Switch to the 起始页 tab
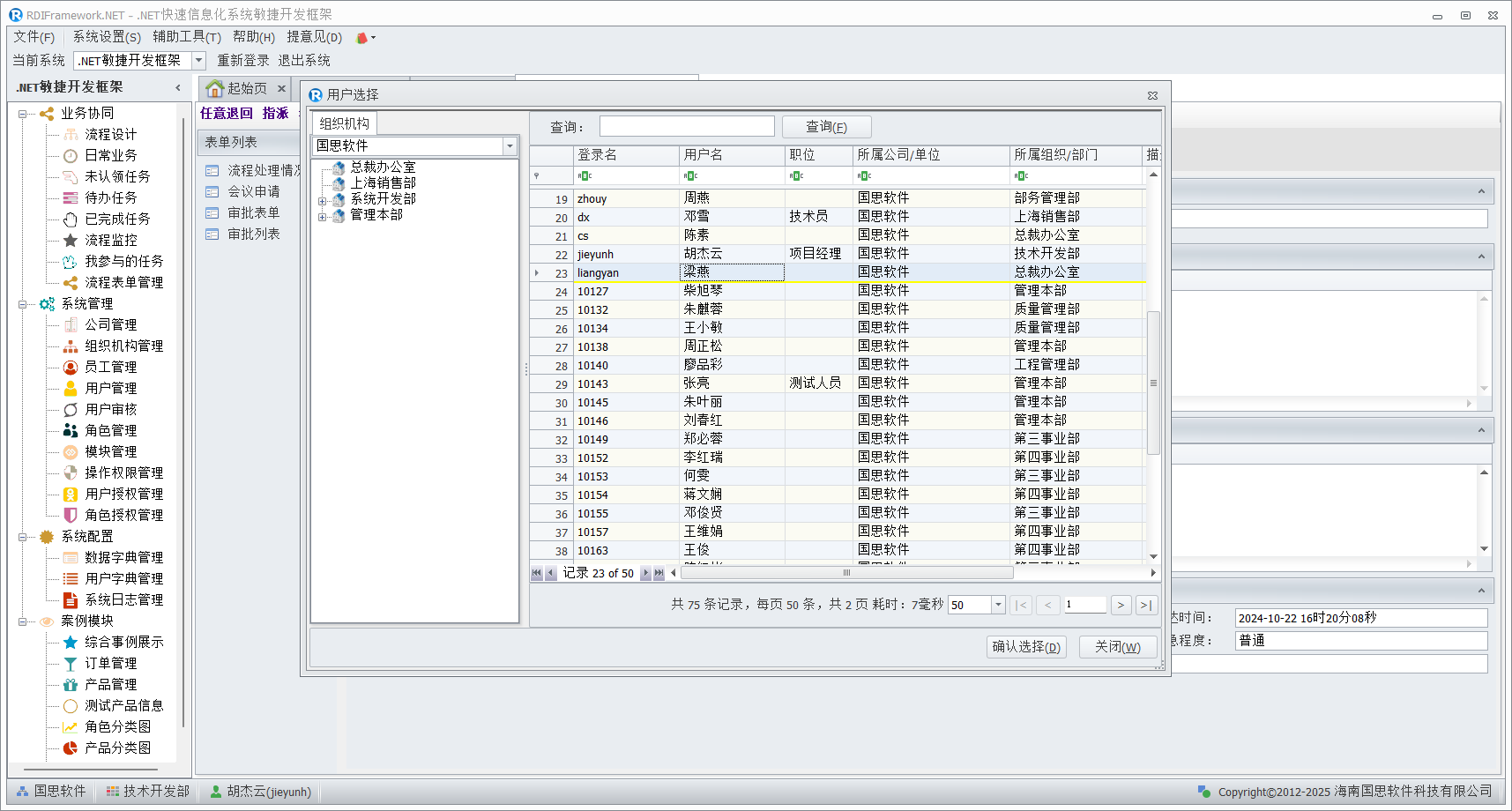 click(238, 88)
